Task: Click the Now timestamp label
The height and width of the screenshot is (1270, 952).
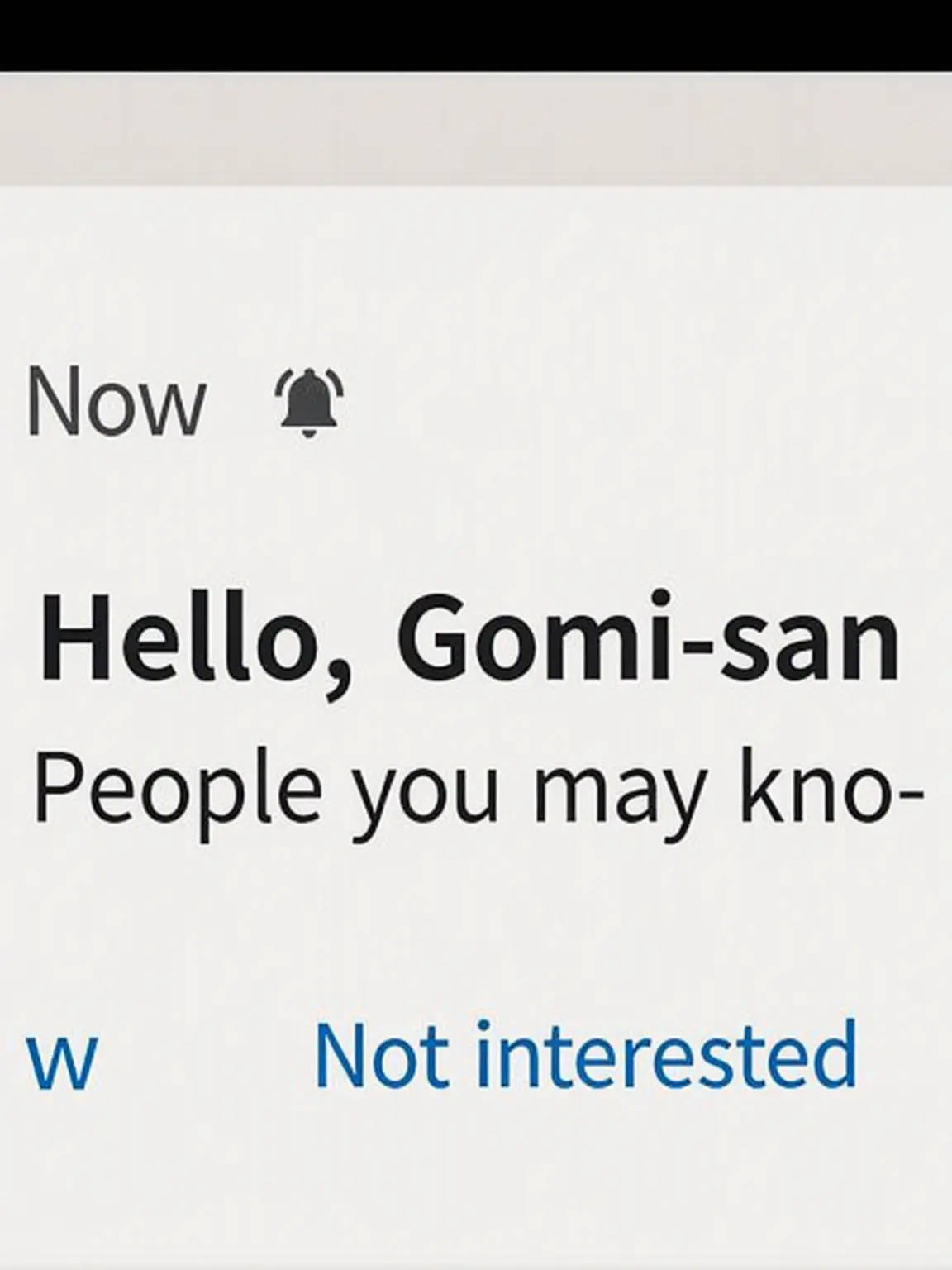Action: (116, 404)
